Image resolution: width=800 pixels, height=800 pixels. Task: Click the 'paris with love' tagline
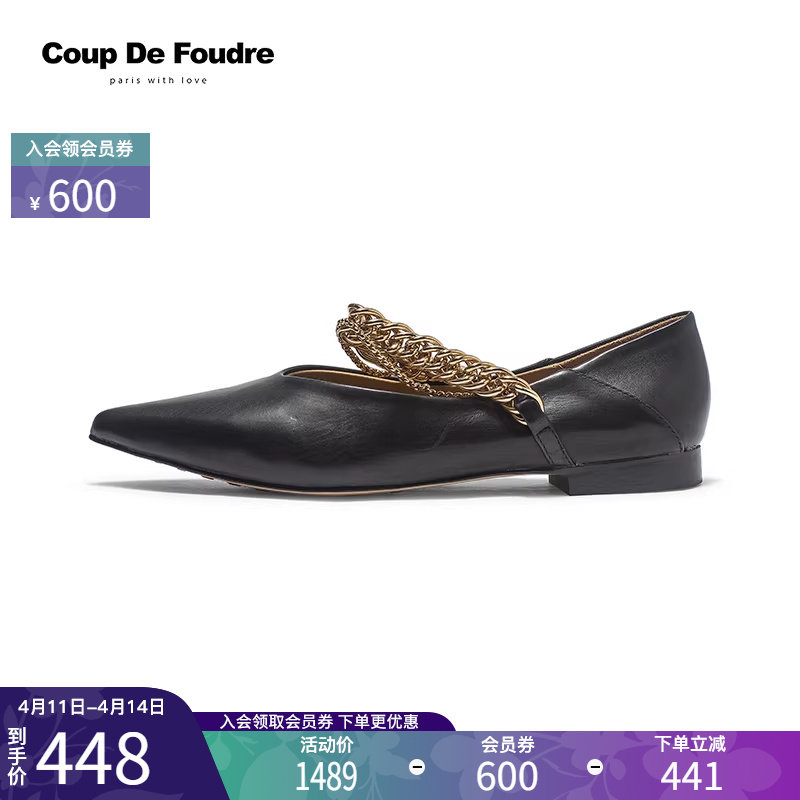coord(158,80)
